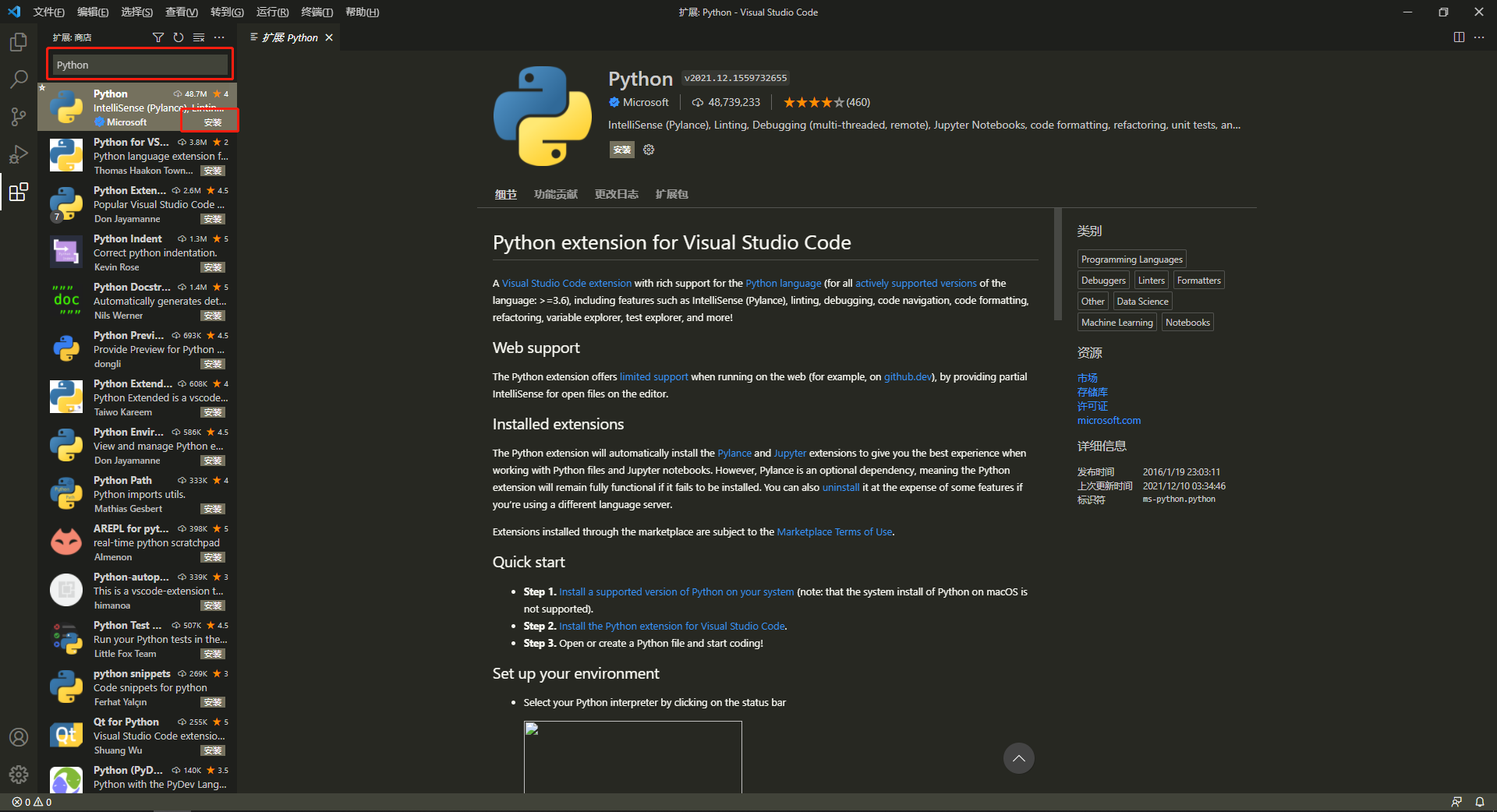Select python snippets extension by Ferhat Yalçın
Screen dimensions: 1497x812
(x=137, y=687)
